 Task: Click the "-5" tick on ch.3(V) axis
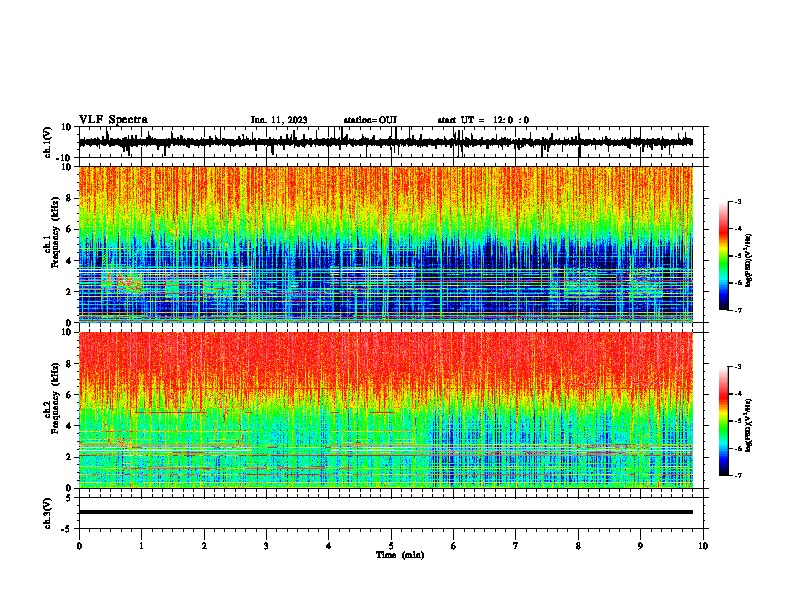(68, 529)
